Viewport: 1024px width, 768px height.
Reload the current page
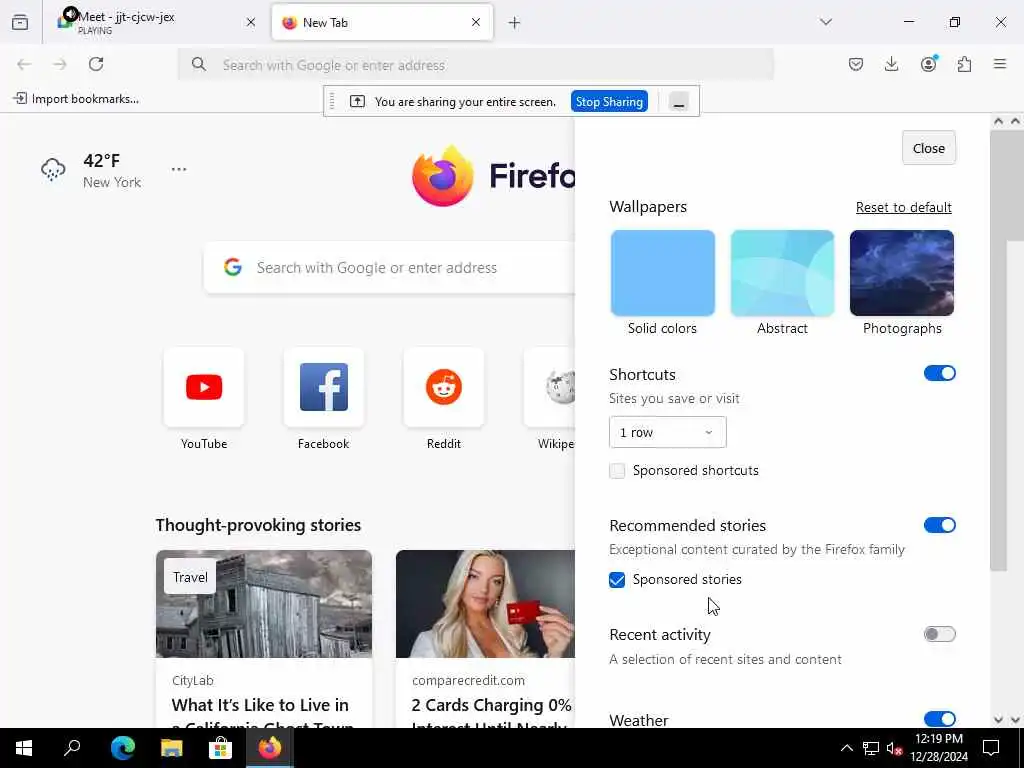[x=96, y=64]
